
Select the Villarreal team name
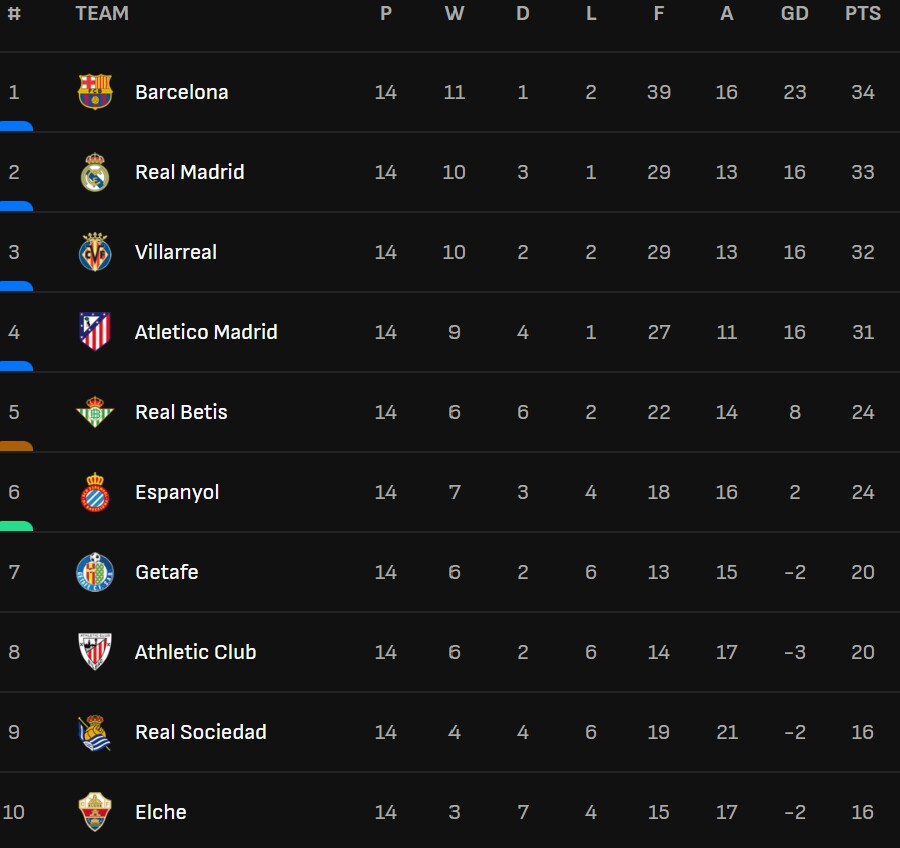coord(175,252)
